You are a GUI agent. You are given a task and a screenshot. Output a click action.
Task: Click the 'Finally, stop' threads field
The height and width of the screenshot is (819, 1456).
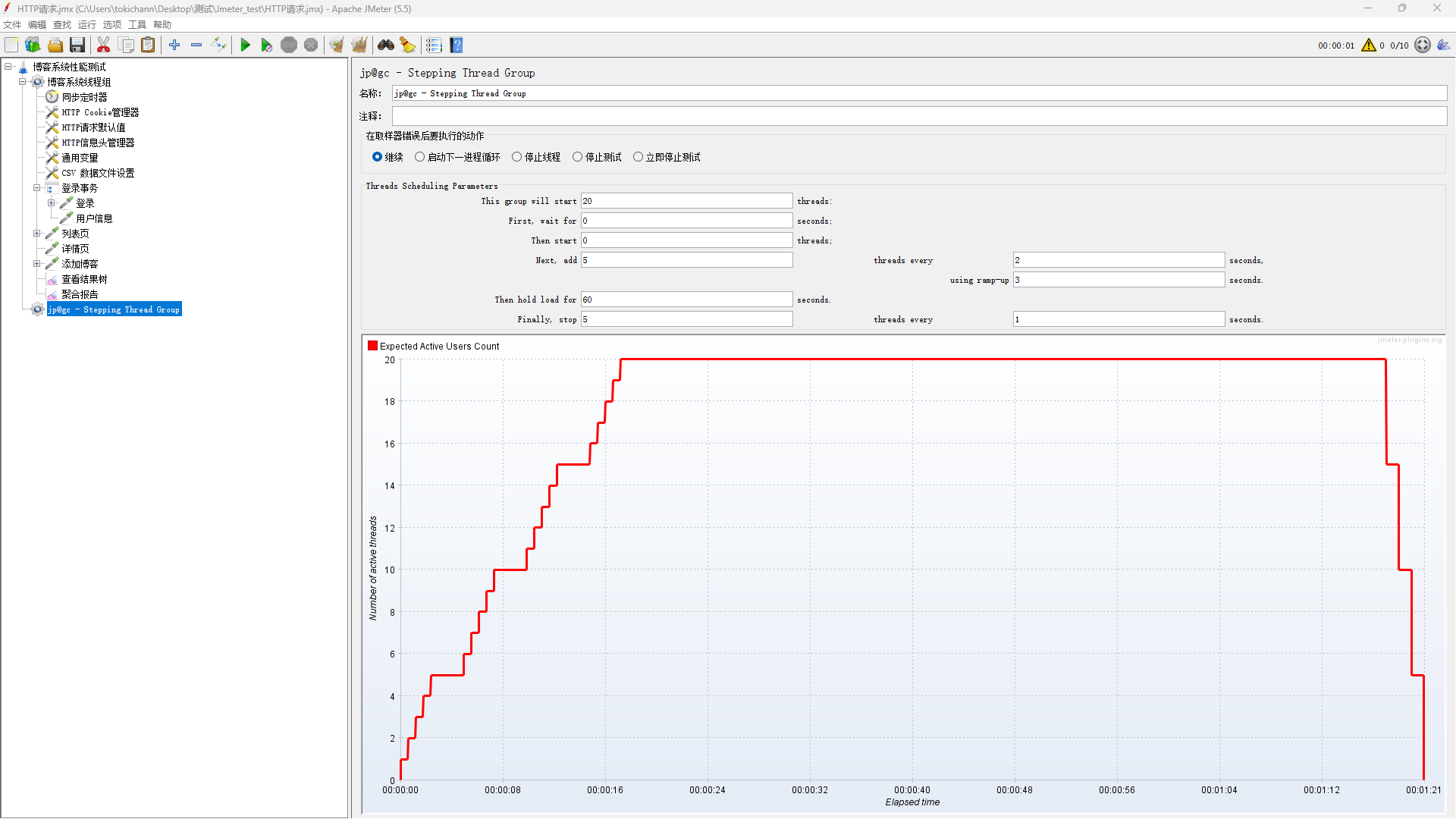pyautogui.click(x=686, y=319)
